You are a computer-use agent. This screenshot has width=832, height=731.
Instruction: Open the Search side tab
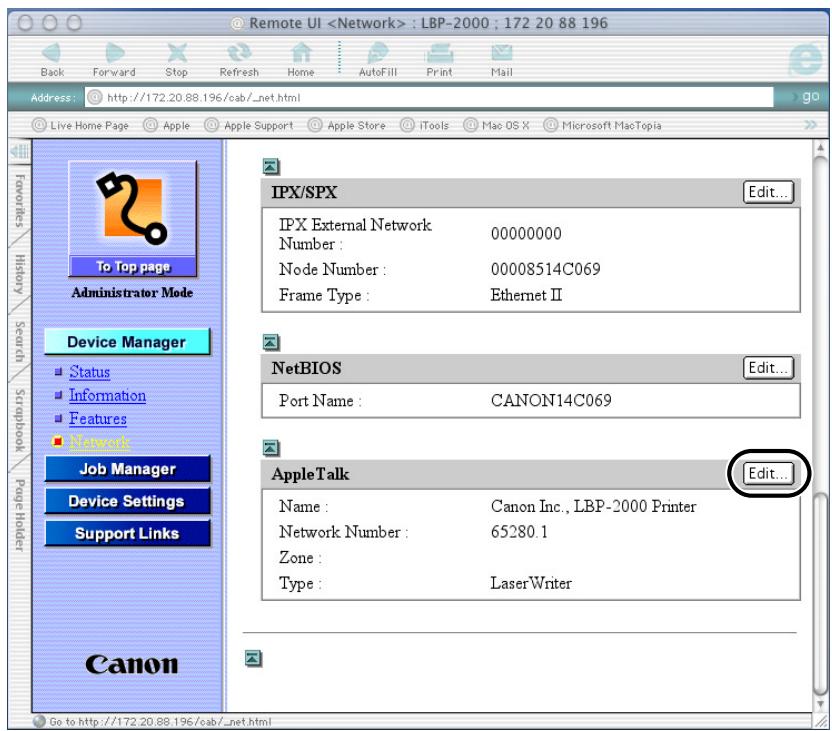pos(19,341)
